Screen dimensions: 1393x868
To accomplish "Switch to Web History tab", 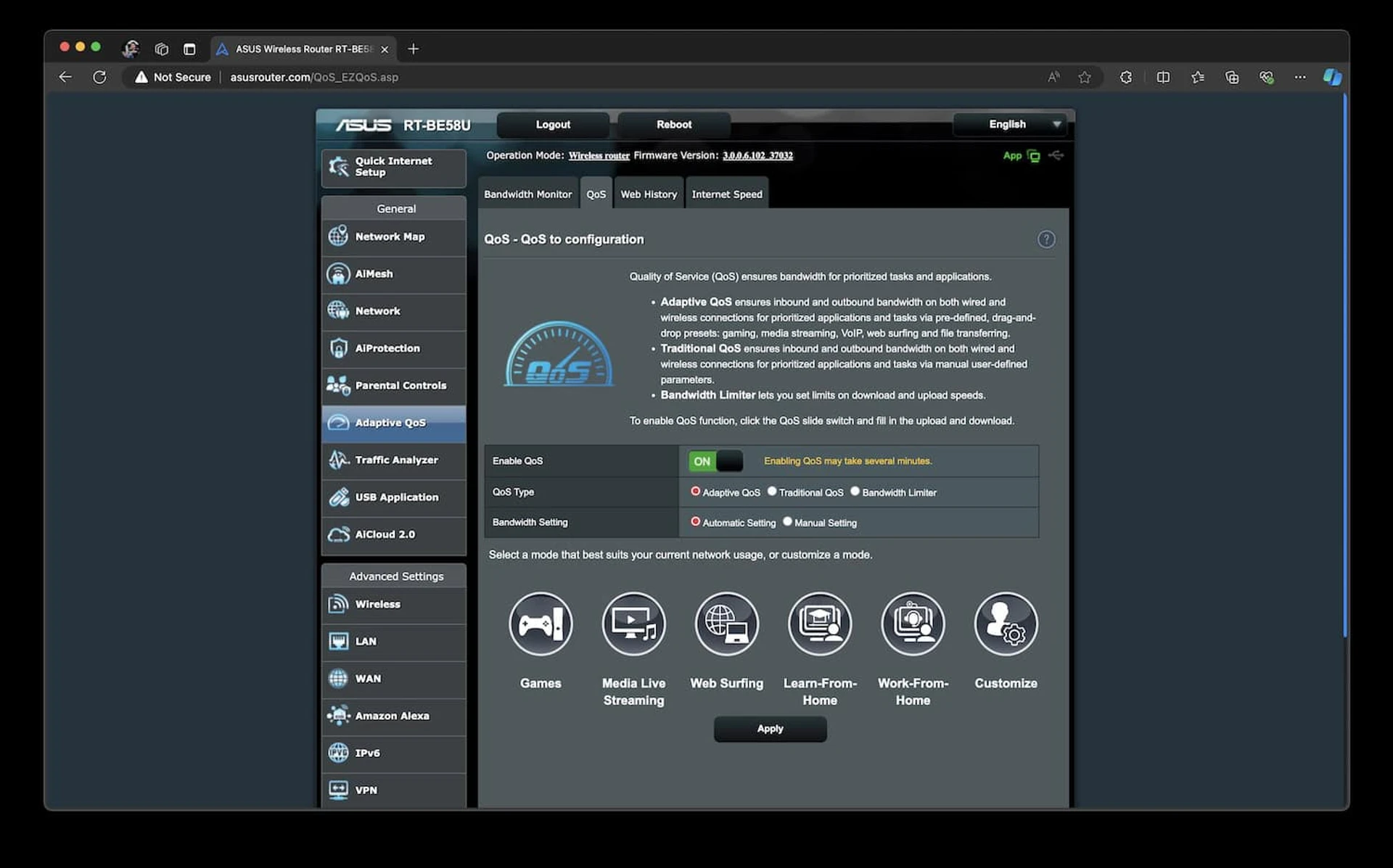I will 649,194.
